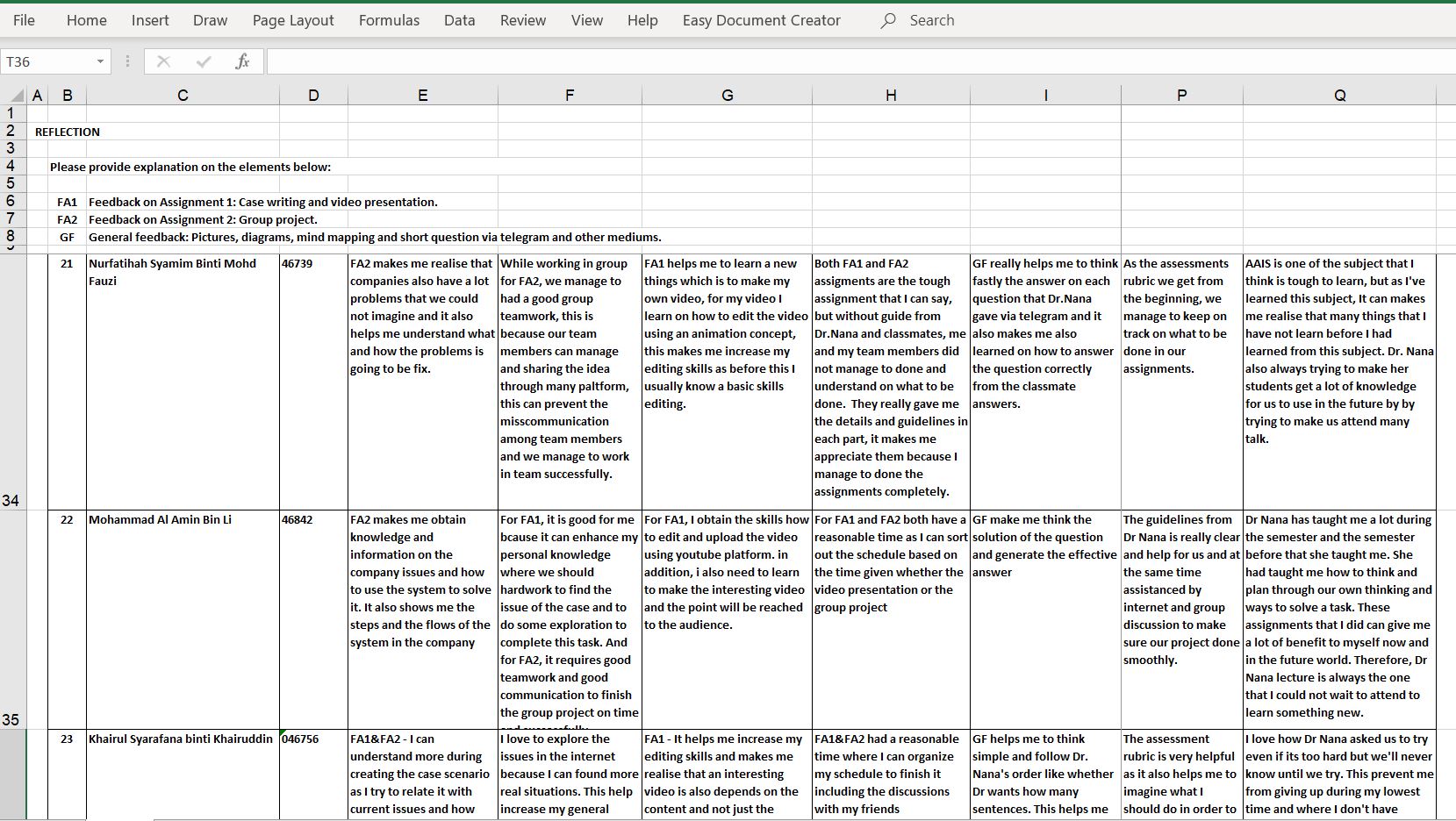Click the FA1 label cell
Image resolution: width=1456 pixels, height=821 pixels.
[68, 202]
